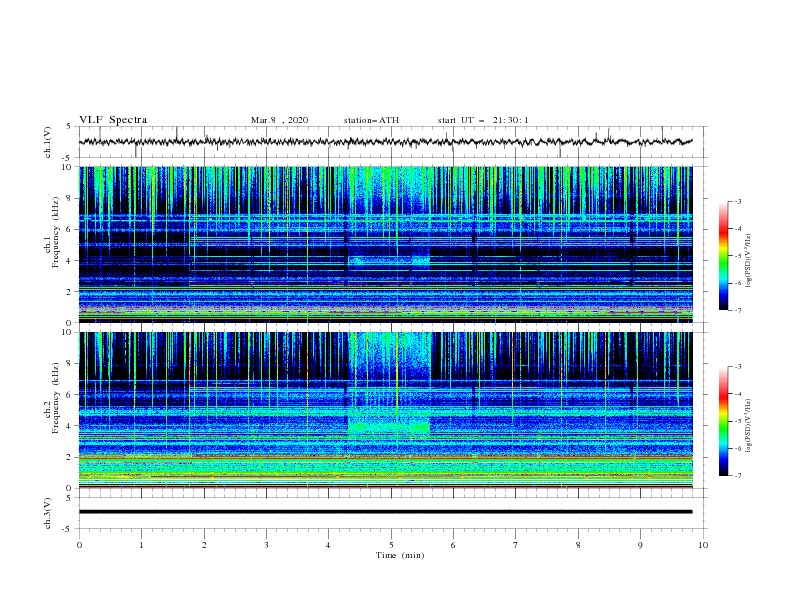Screen dimensions: 792x612
Task: Click the "2" kHz tick of the ch.2 frequency axis
Action: coord(69,457)
